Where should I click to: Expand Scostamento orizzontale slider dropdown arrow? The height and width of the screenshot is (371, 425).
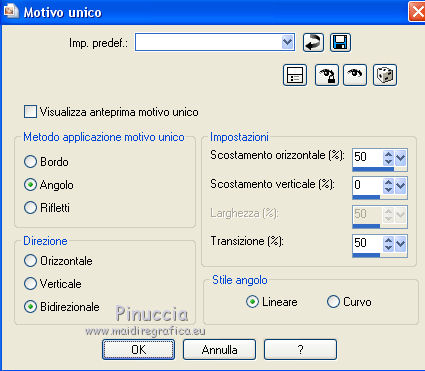pyautogui.click(x=401, y=158)
